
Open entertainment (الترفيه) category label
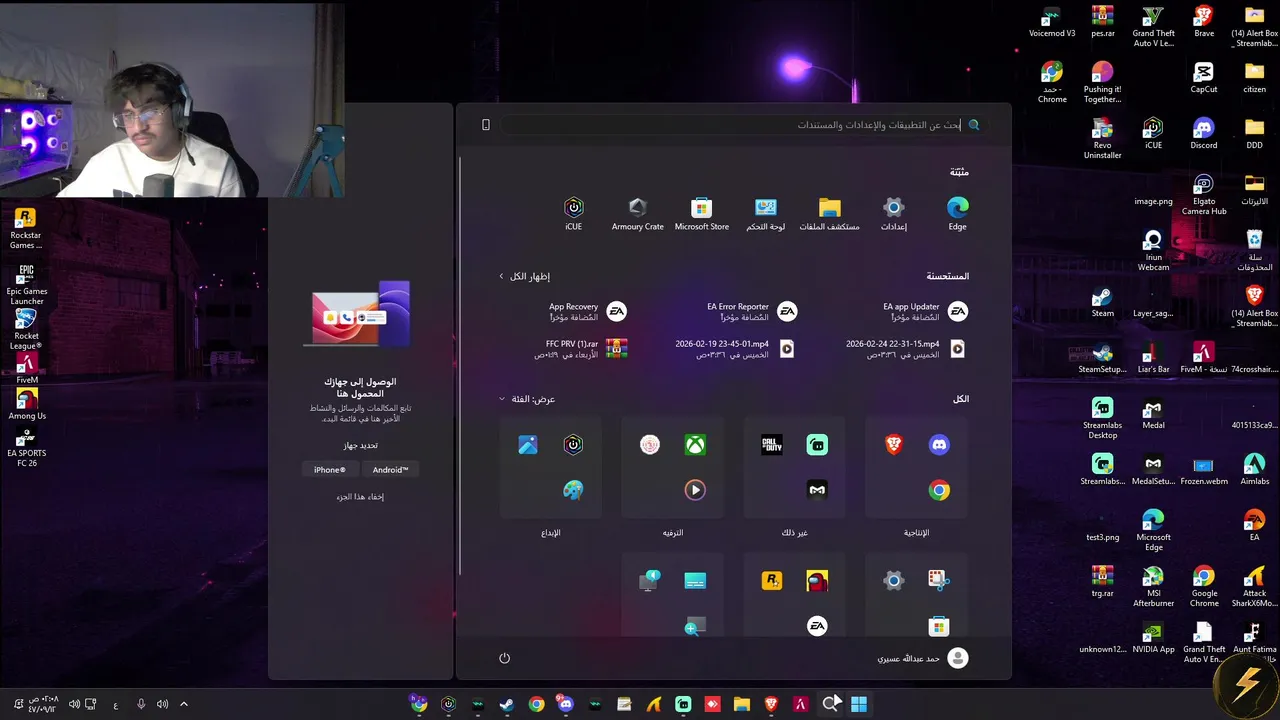pyautogui.click(x=673, y=533)
